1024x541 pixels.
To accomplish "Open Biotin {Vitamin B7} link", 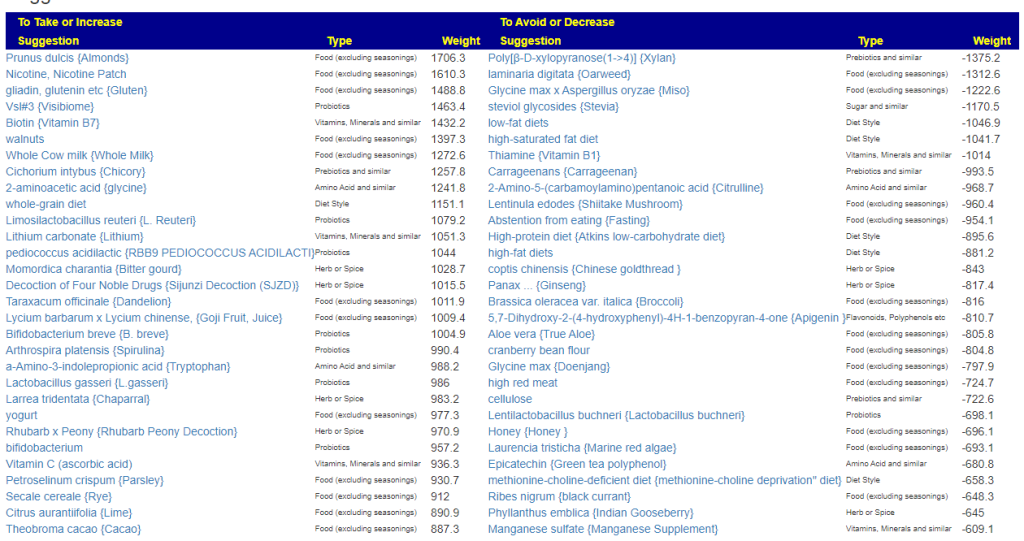I will [x=52, y=123].
